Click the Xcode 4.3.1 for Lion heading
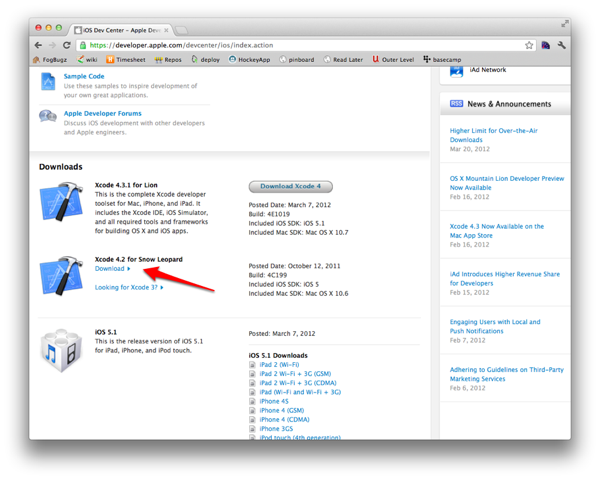Screen dimensions: 600x480 click(x=126, y=185)
